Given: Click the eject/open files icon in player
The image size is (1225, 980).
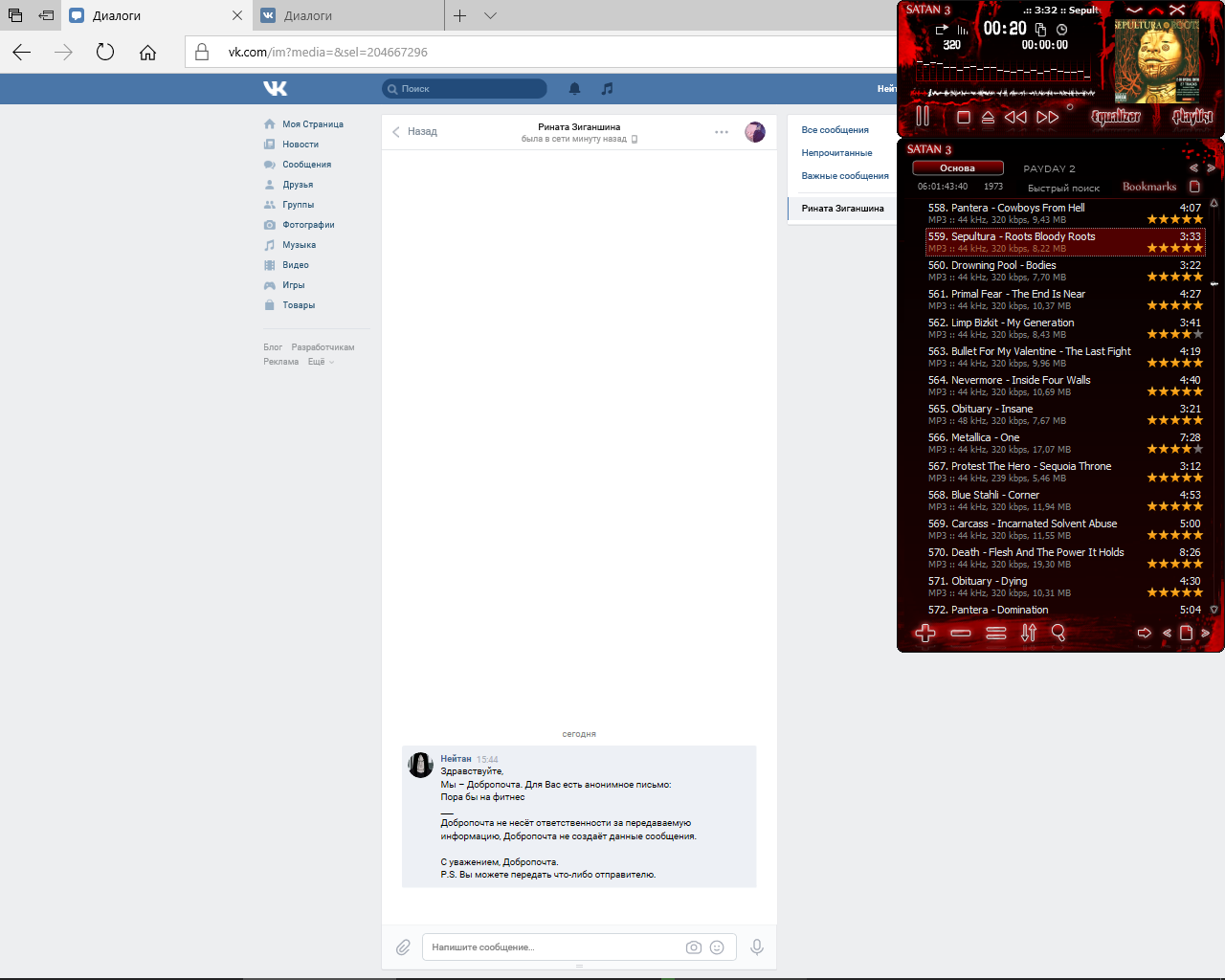Looking at the screenshot, I should click(988, 117).
